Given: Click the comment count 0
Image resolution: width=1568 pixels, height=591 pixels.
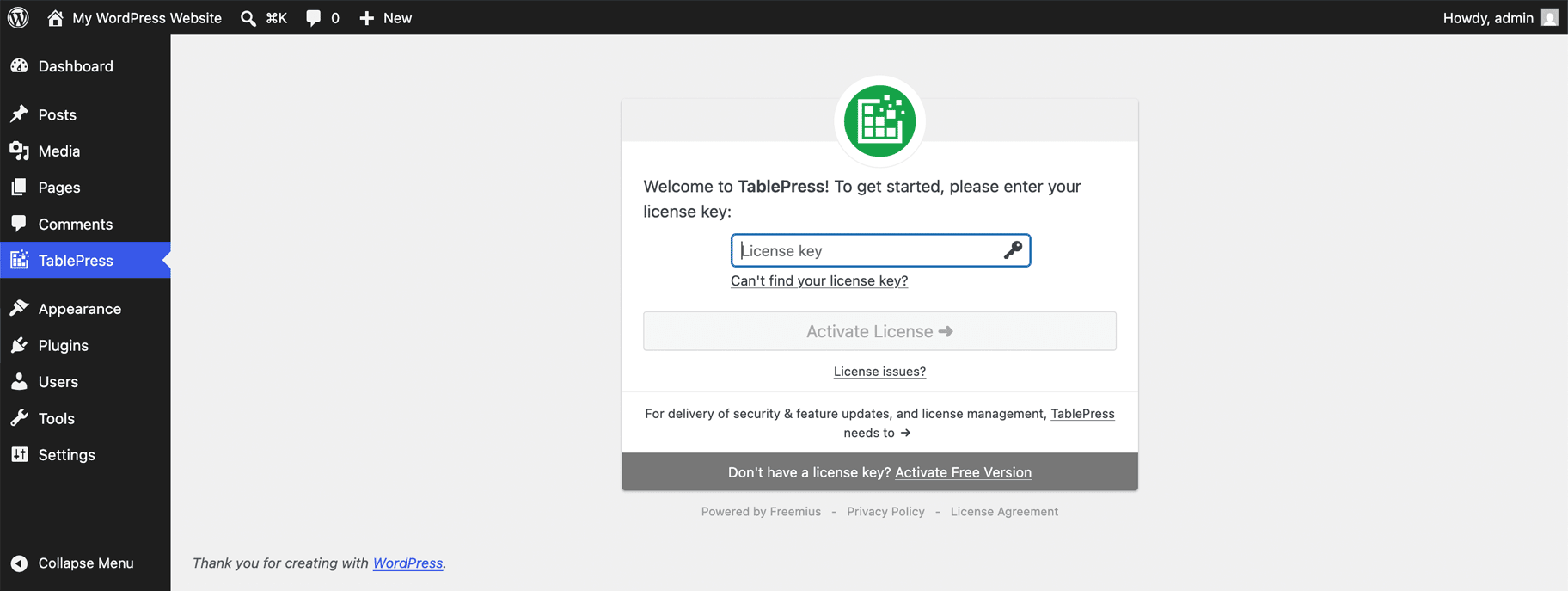Looking at the screenshot, I should point(334,18).
